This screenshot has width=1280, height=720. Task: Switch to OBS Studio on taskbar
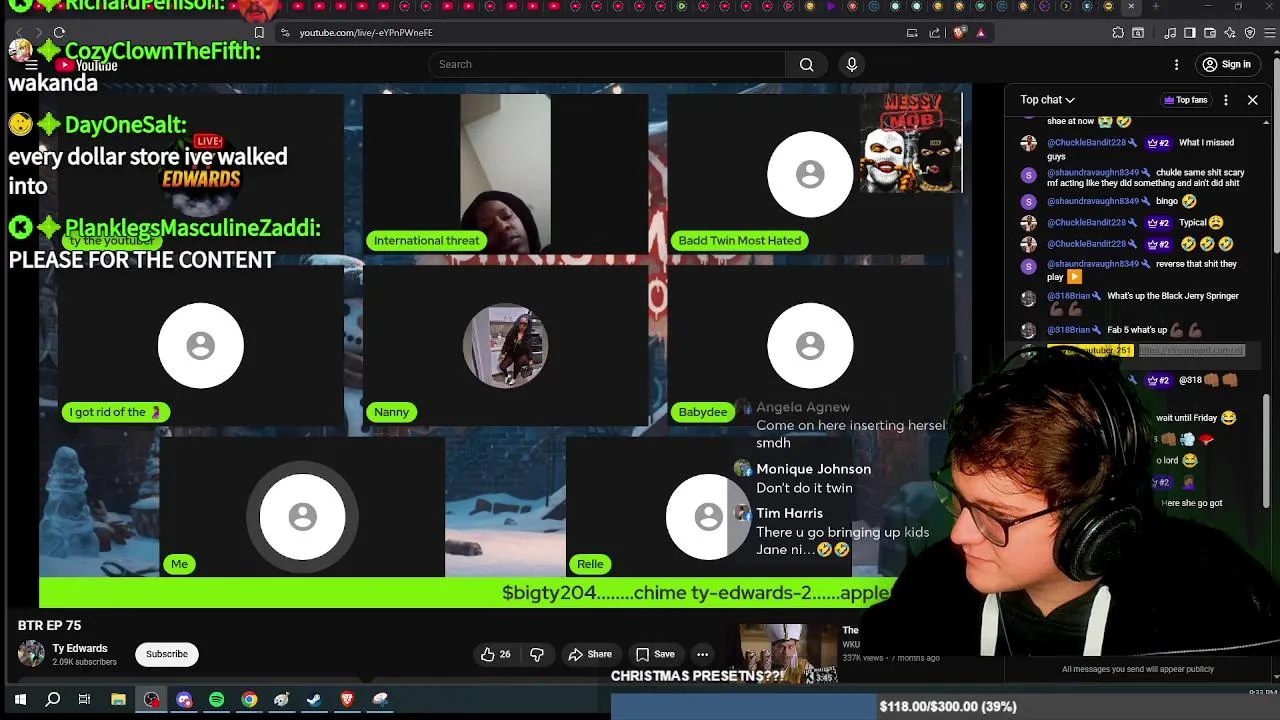coord(151,700)
